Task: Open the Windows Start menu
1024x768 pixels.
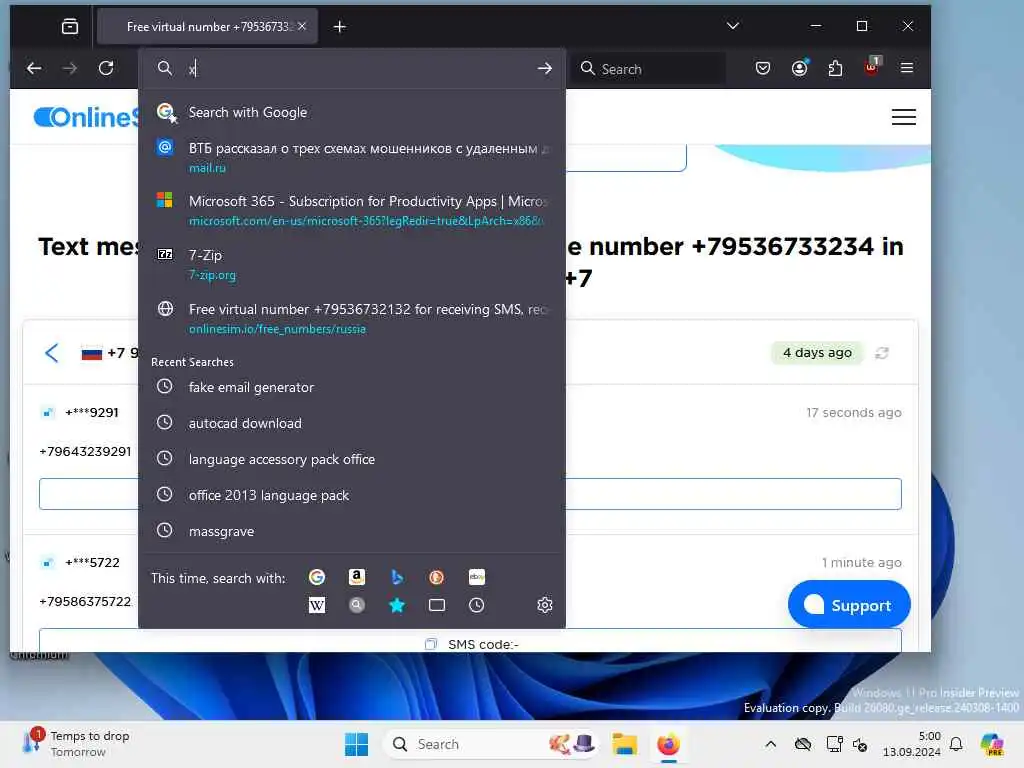Action: click(x=356, y=744)
